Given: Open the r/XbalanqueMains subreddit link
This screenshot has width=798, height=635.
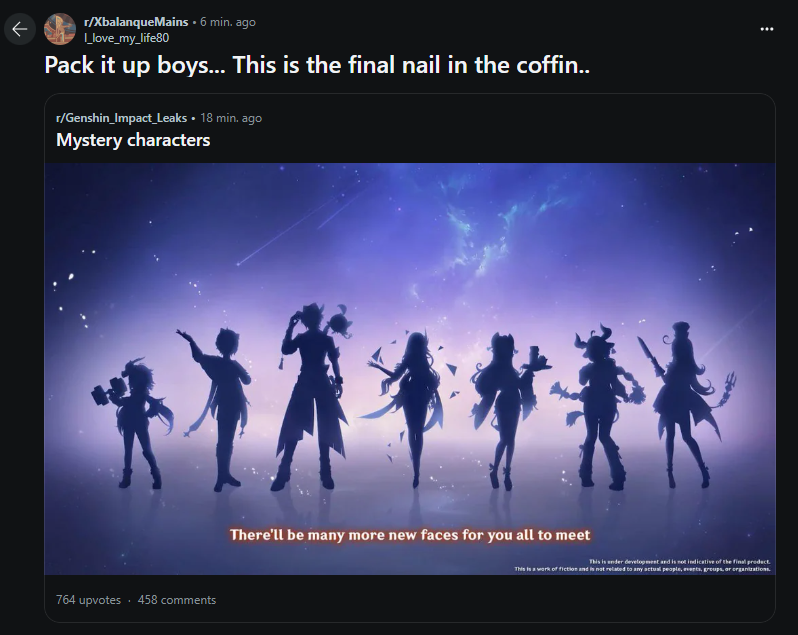Looking at the screenshot, I should click(136, 22).
